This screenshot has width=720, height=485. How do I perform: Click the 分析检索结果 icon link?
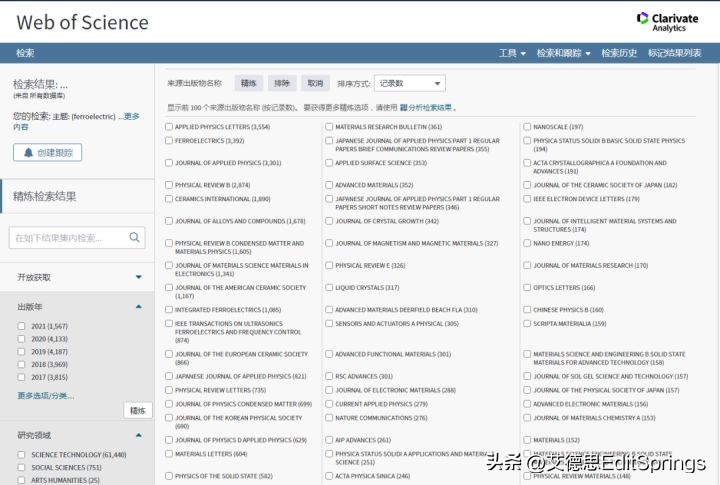(426, 107)
